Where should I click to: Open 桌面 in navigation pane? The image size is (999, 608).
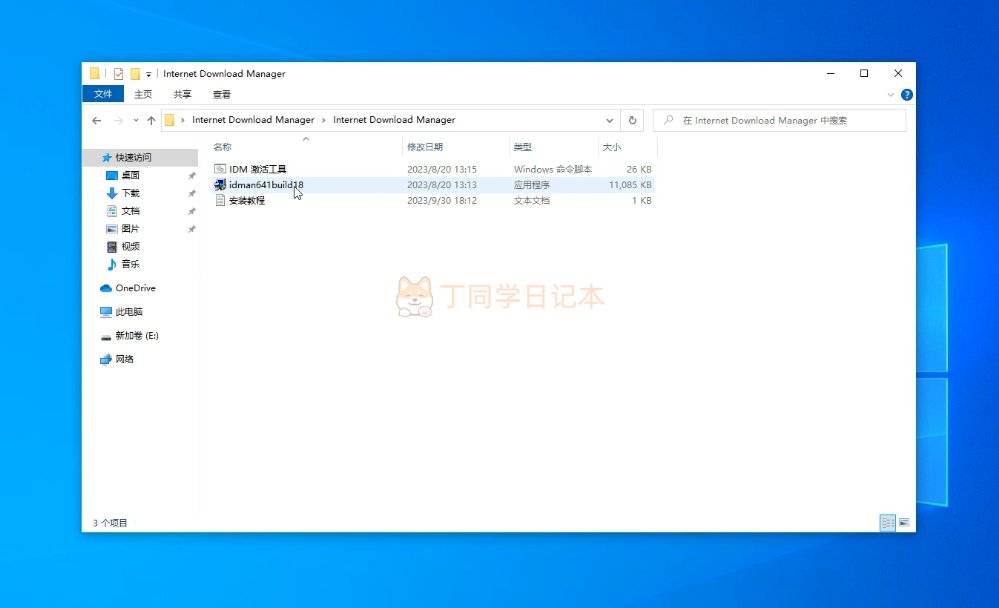coord(131,175)
